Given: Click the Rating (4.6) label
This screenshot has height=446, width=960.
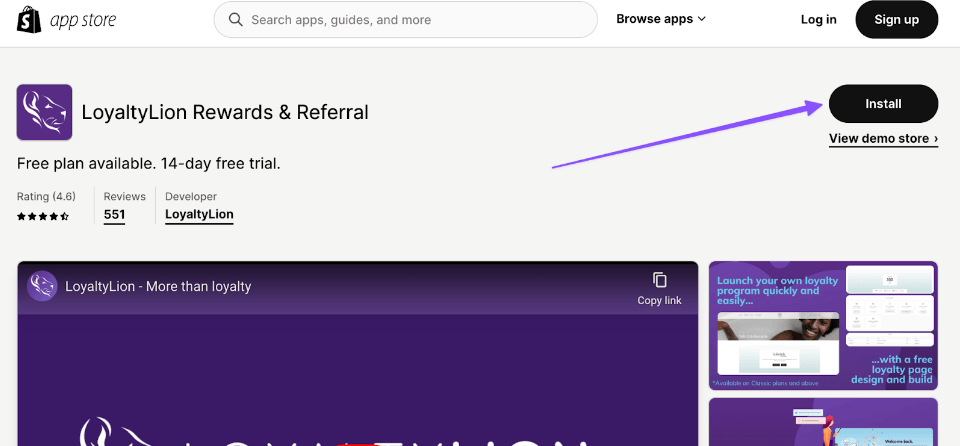Looking at the screenshot, I should click(47, 197).
